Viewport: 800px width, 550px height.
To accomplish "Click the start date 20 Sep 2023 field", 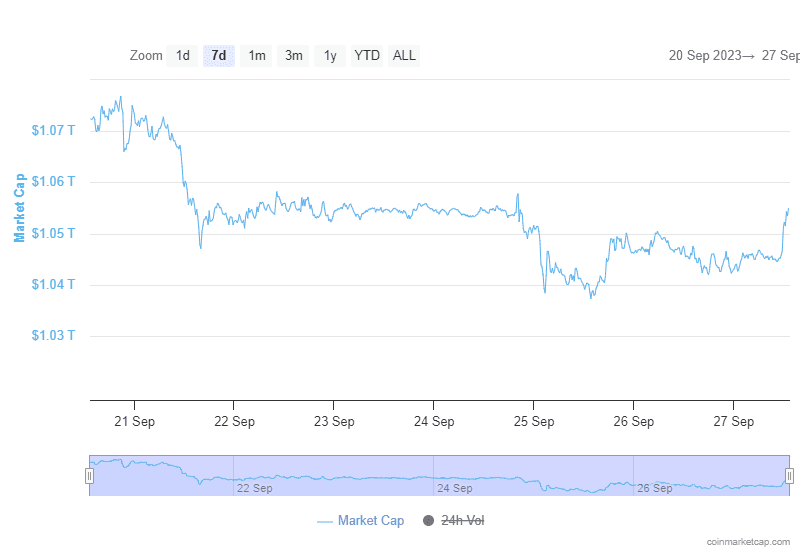I will 705,56.
